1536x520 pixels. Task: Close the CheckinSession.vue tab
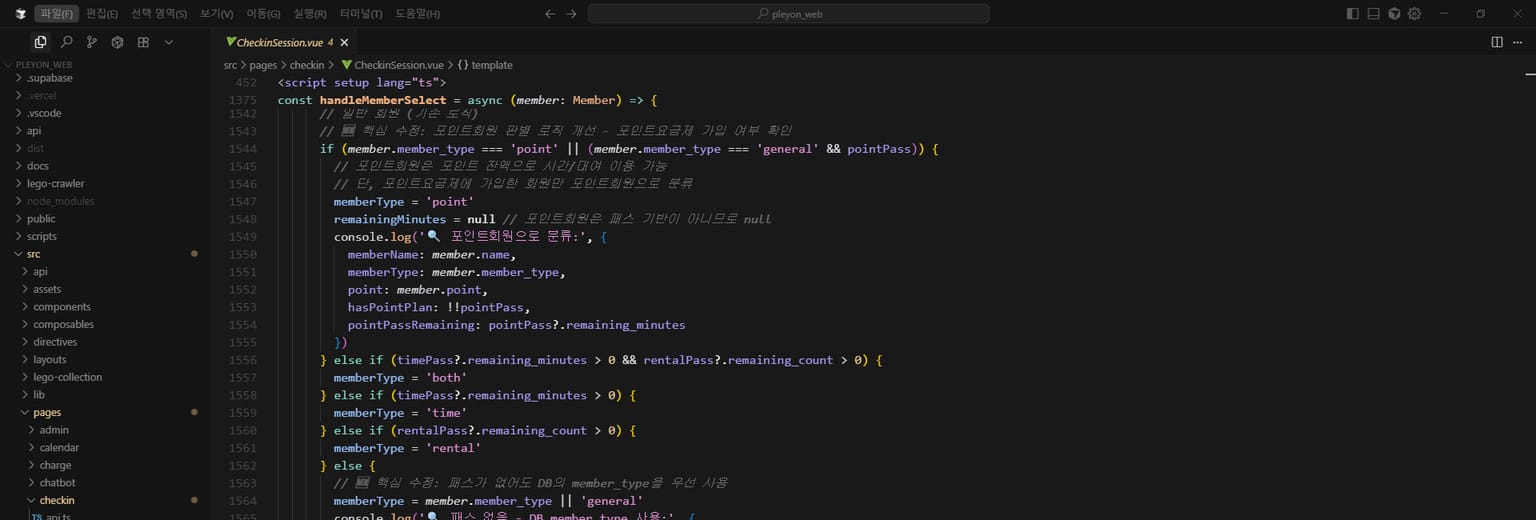(x=345, y=42)
